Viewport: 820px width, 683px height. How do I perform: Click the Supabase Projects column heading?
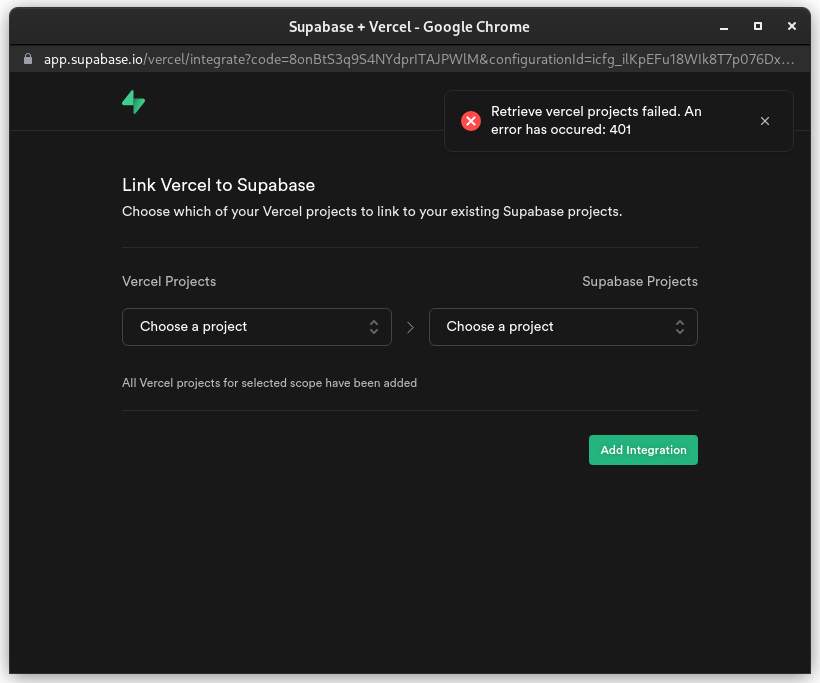[640, 281]
